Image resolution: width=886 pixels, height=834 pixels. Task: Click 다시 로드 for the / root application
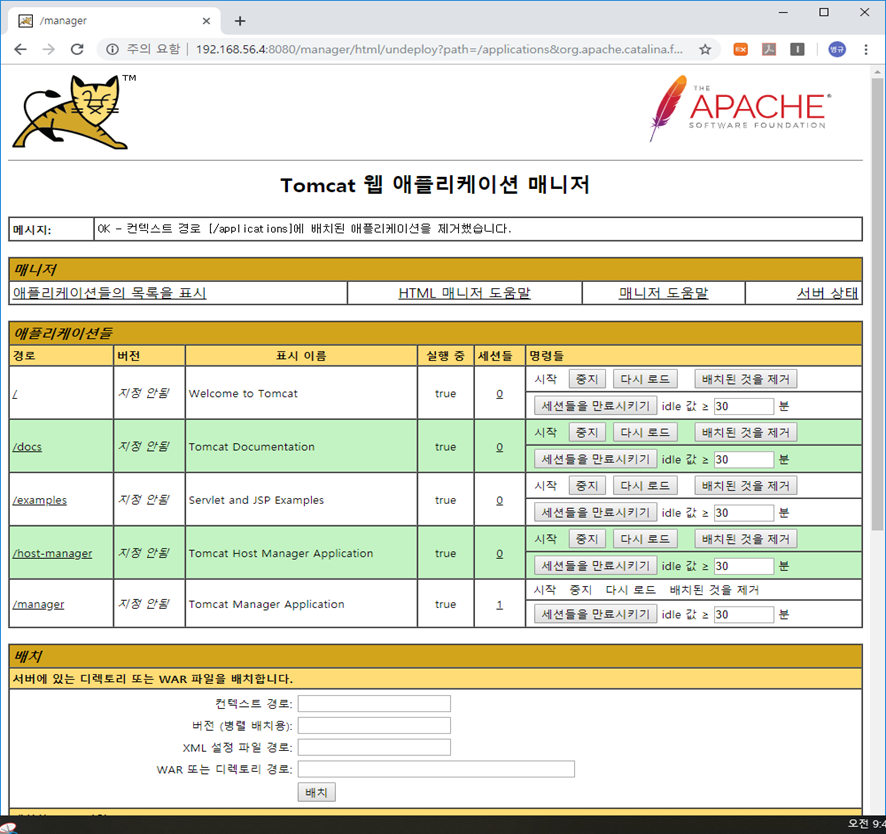point(645,379)
